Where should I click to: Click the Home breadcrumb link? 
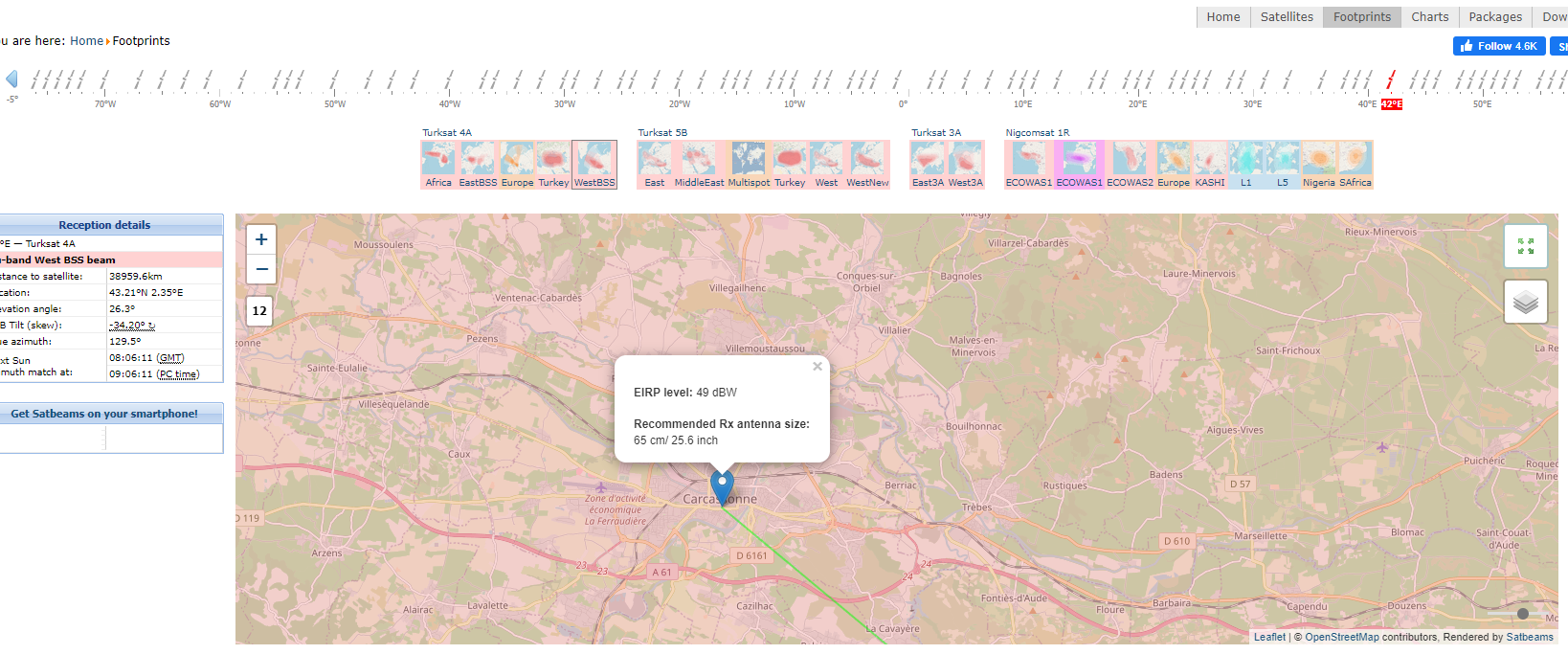click(86, 41)
